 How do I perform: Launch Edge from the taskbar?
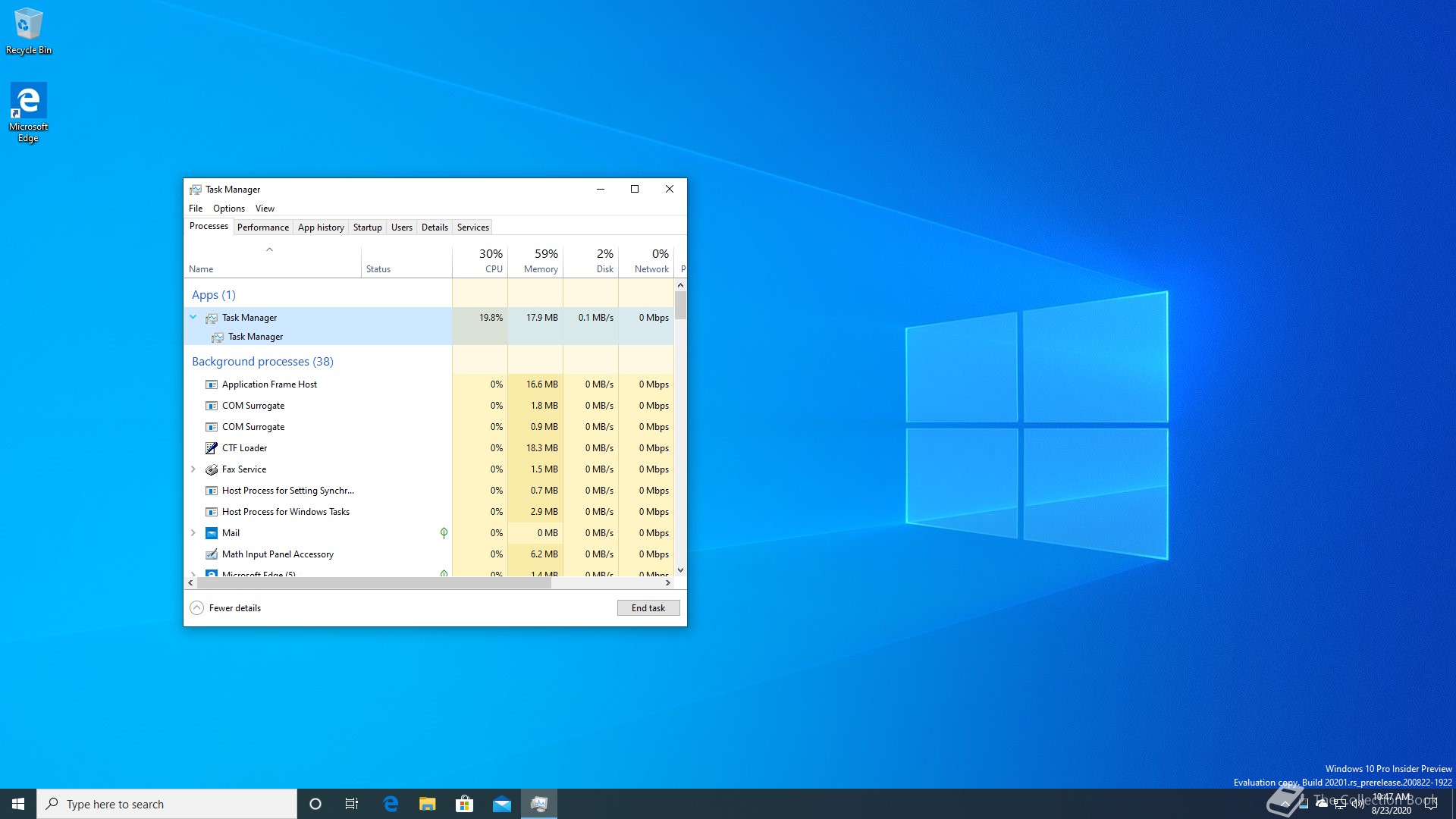(391, 804)
